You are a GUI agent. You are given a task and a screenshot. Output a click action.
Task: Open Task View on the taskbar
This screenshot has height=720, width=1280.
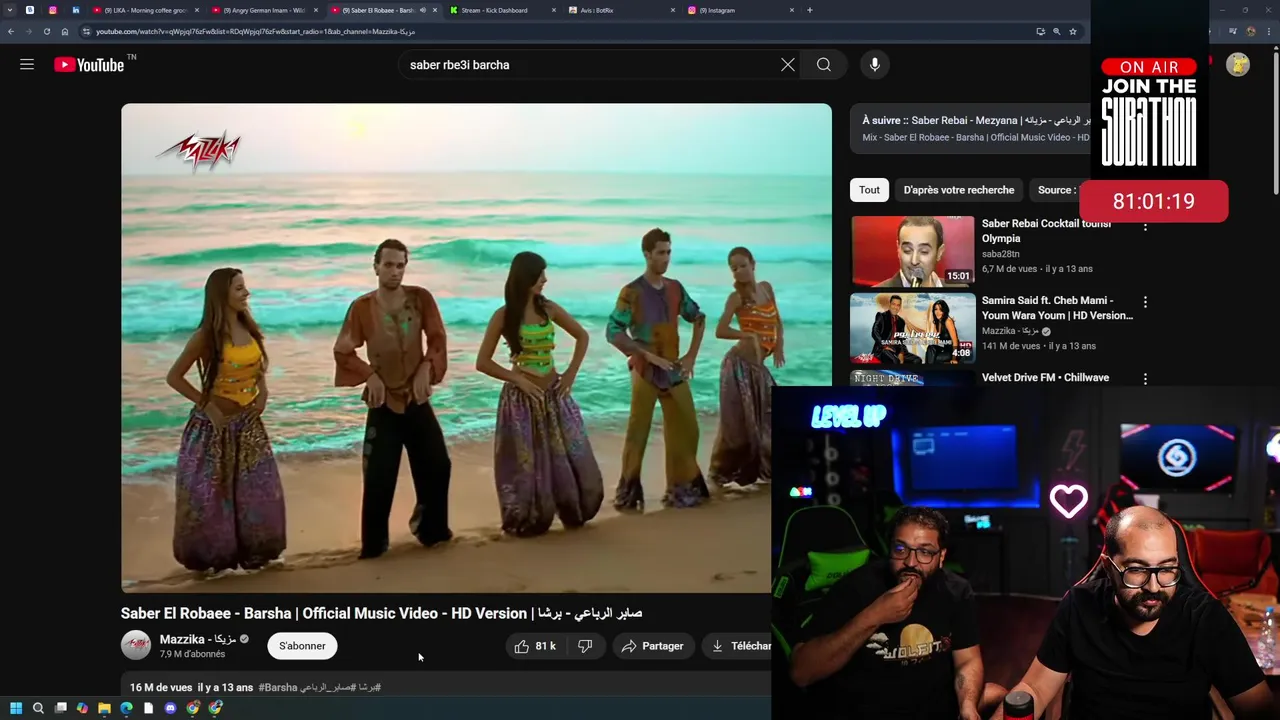[60, 708]
